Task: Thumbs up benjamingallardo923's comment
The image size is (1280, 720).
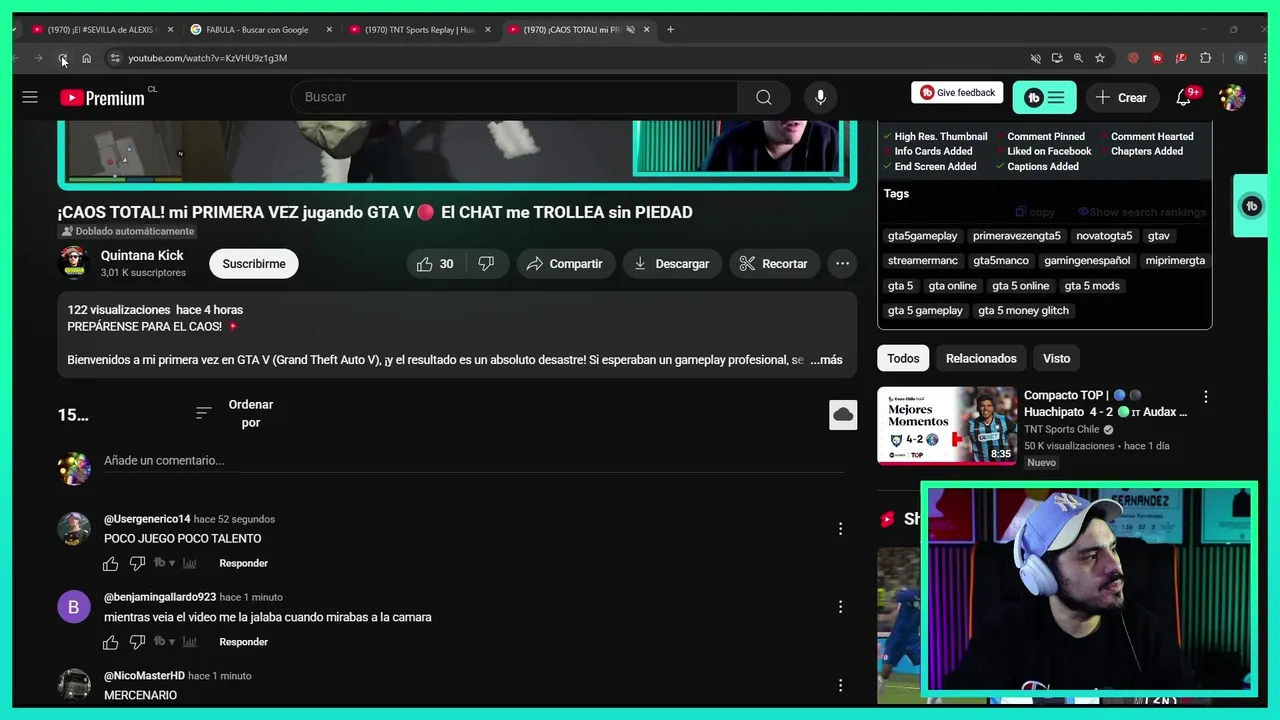Action: 111,642
